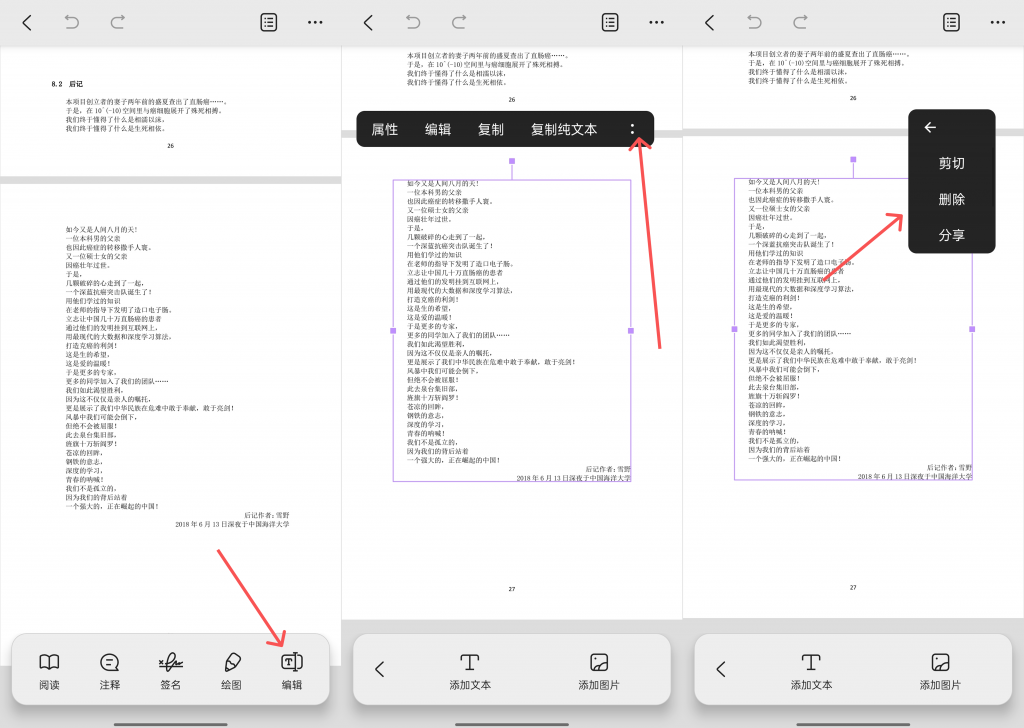
Task: Tap 添加文本 in the middle screen
Action: [x=469, y=669]
